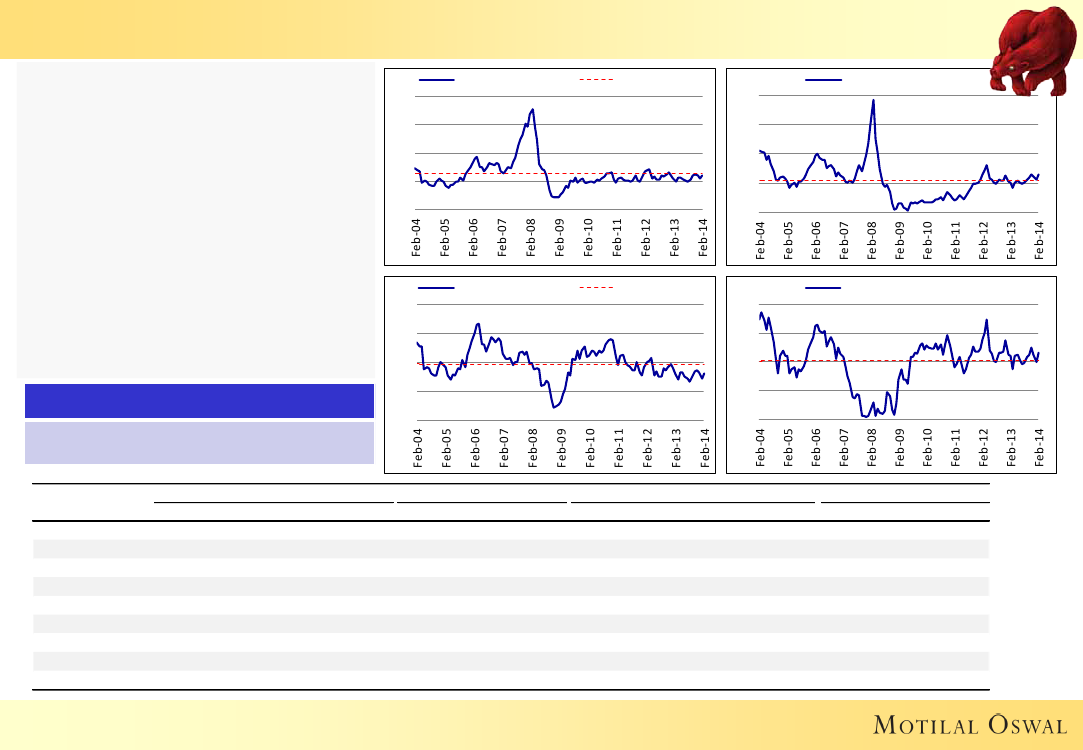1083x750 pixels.
Task: Click the red bull mascot logo
Action: (x=1032, y=50)
